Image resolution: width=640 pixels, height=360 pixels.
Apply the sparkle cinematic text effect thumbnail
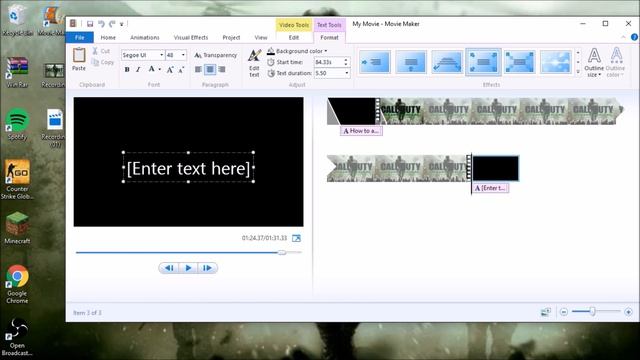(x=556, y=62)
